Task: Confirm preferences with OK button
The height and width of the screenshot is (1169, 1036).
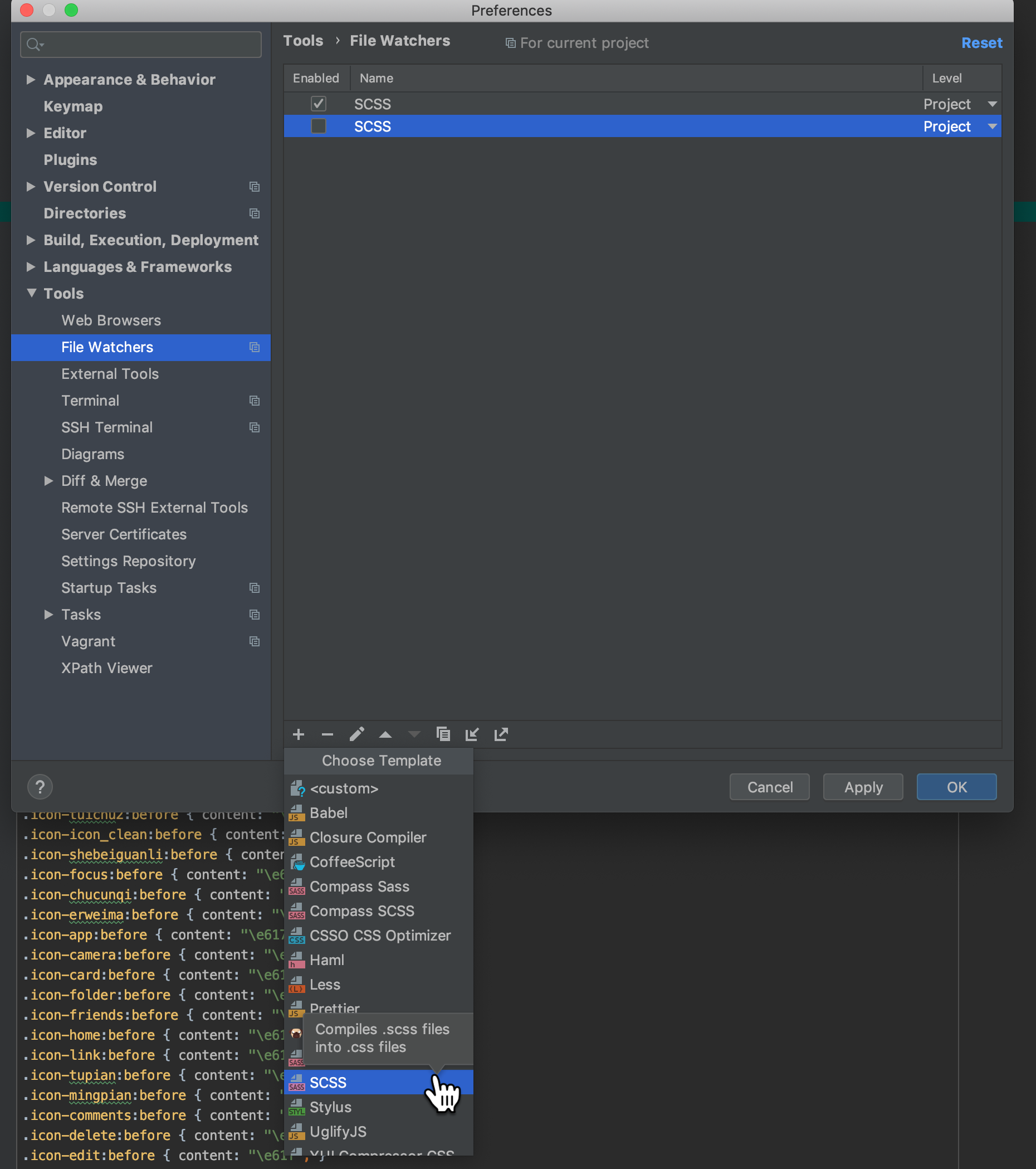Action: 956,787
